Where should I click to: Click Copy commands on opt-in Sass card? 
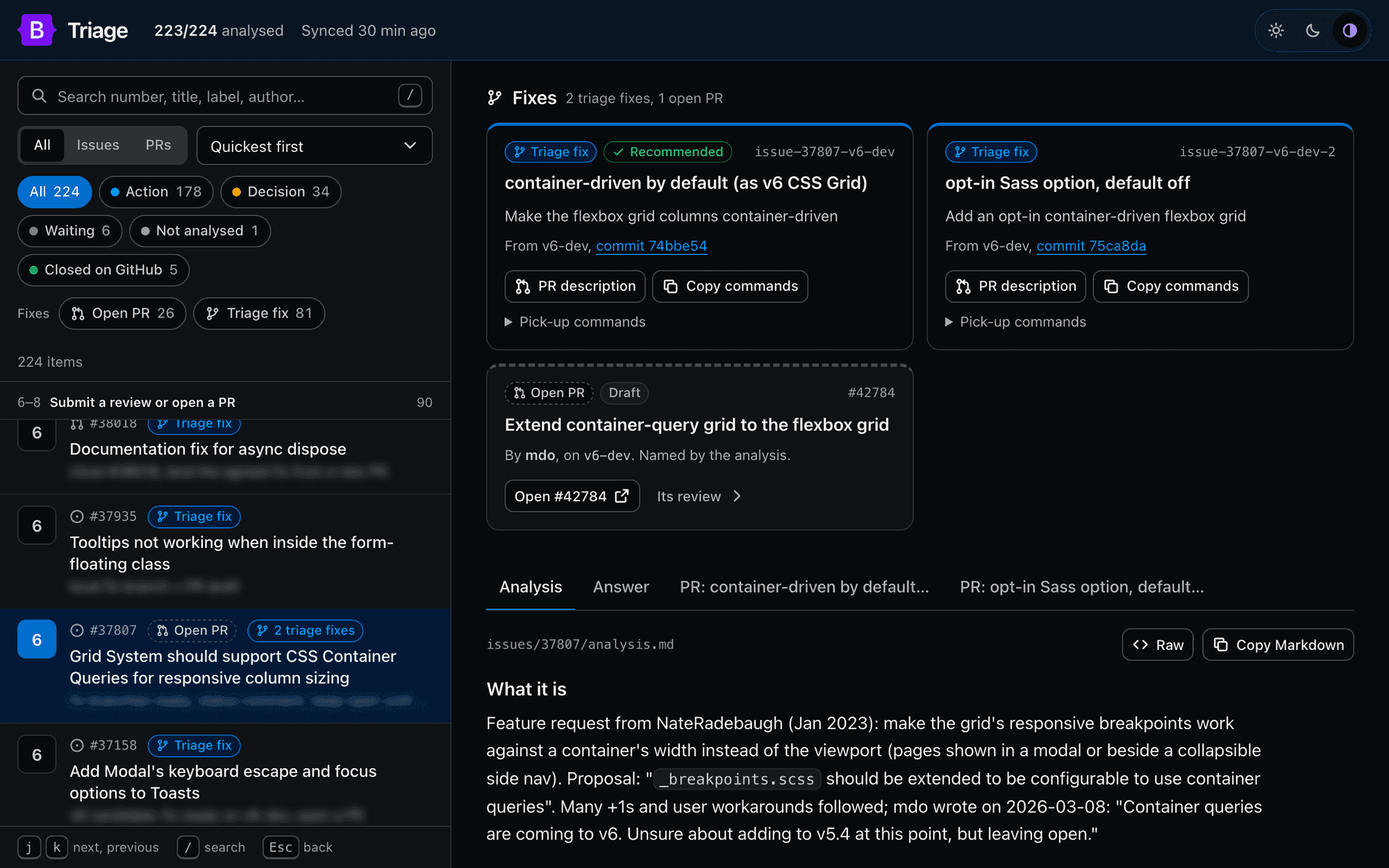point(1171,286)
